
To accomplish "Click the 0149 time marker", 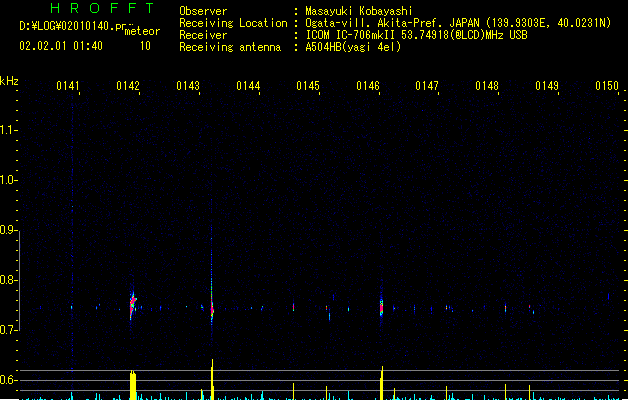I will click(547, 86).
